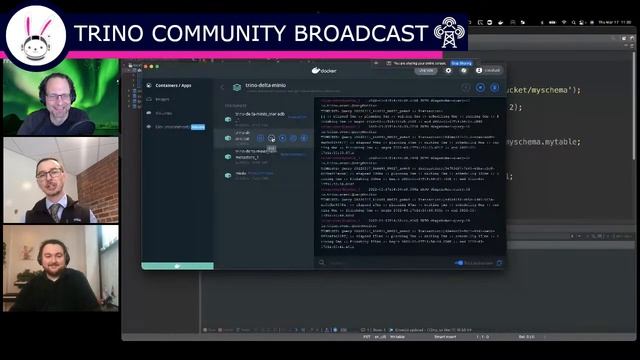Click the Docker whale status bar

click(178, 266)
